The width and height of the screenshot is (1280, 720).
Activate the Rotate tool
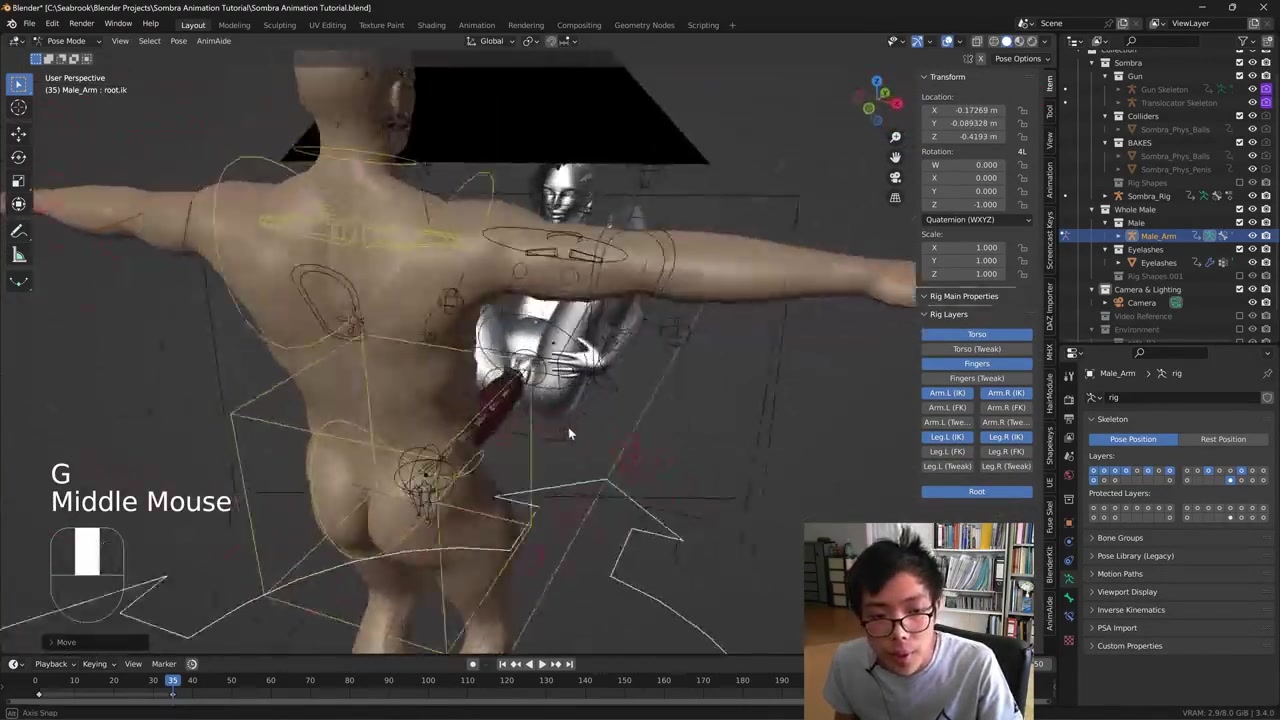pyautogui.click(x=18, y=157)
